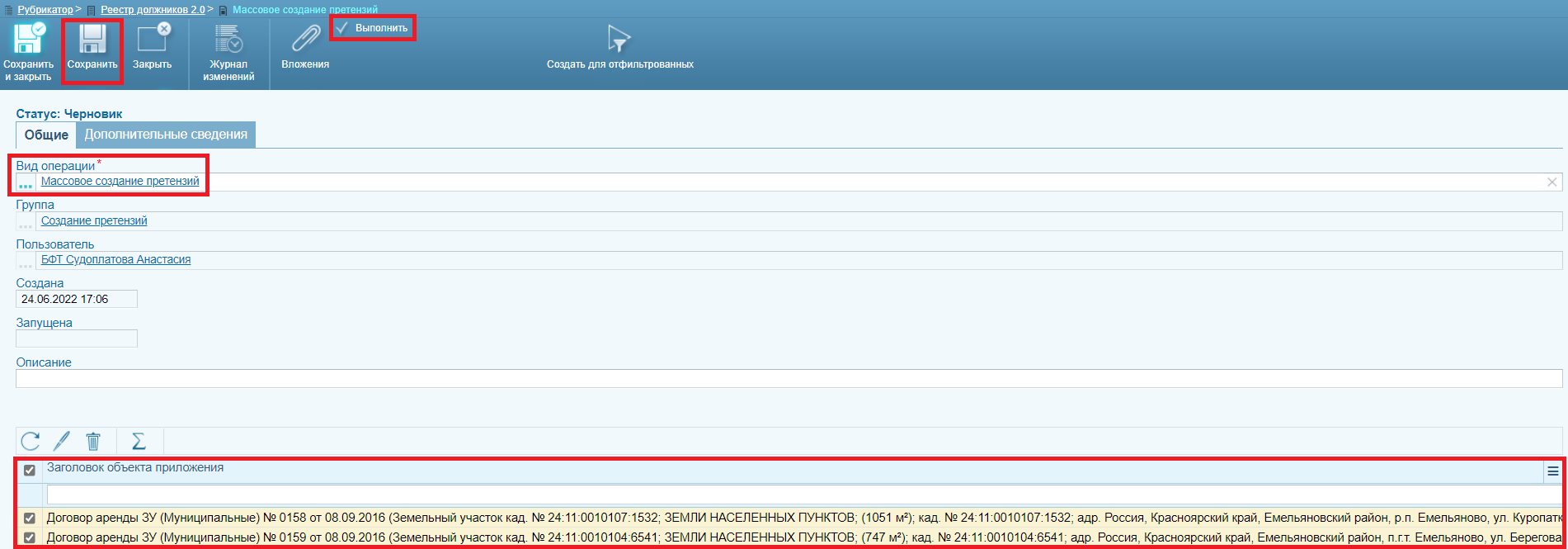Clear the operation type field with X
The width and height of the screenshot is (1568, 549).
tap(1552, 182)
